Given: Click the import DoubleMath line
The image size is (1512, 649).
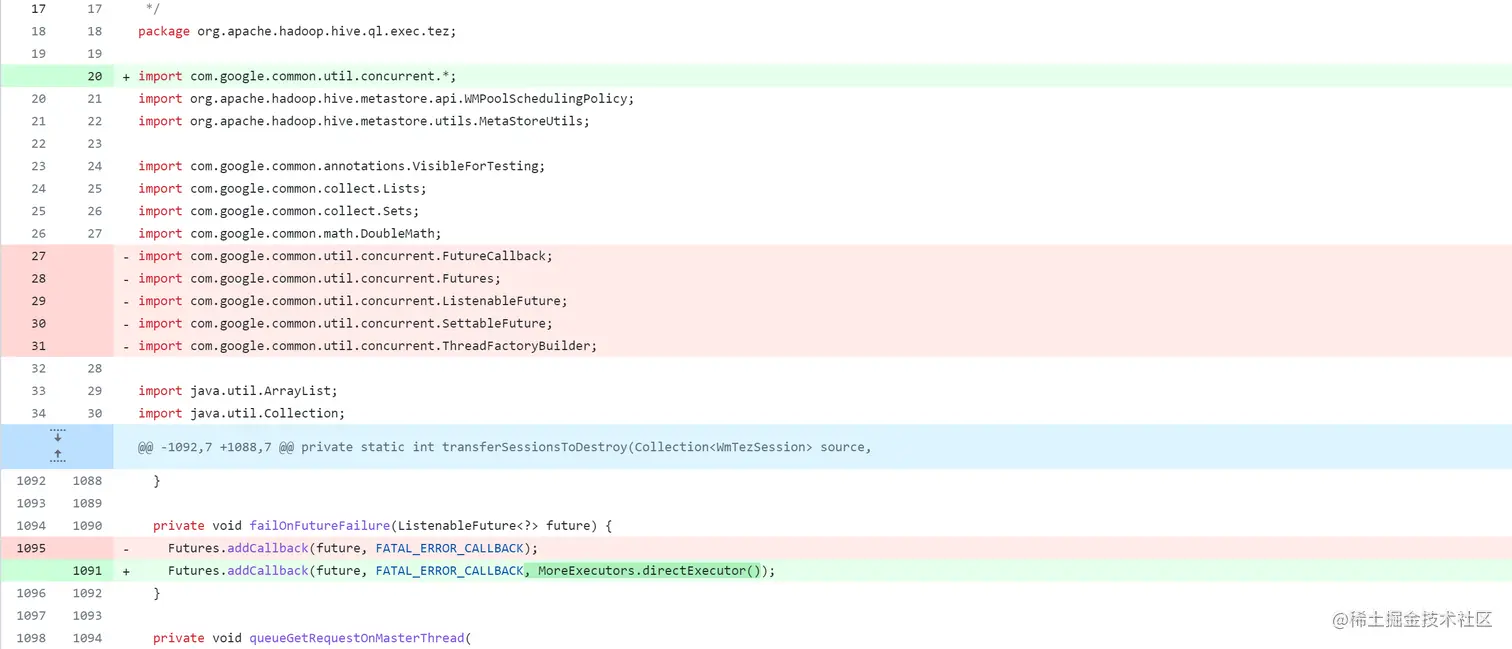Looking at the screenshot, I should 289,233.
